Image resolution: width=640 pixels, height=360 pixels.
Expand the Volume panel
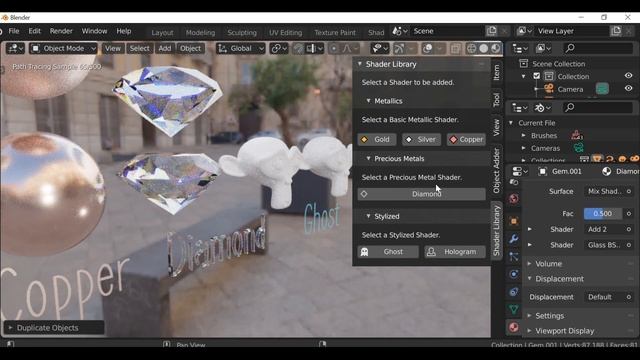click(x=529, y=264)
